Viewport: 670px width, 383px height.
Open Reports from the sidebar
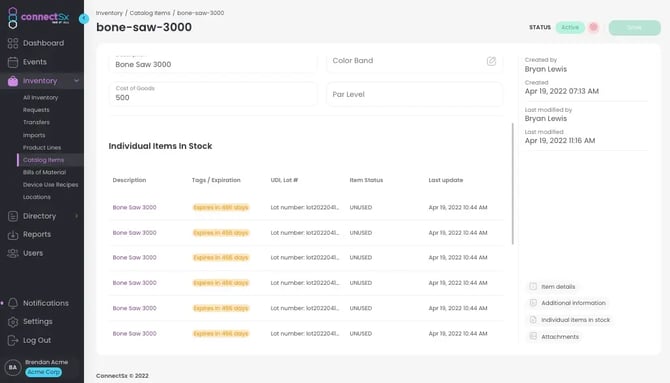click(x=37, y=235)
